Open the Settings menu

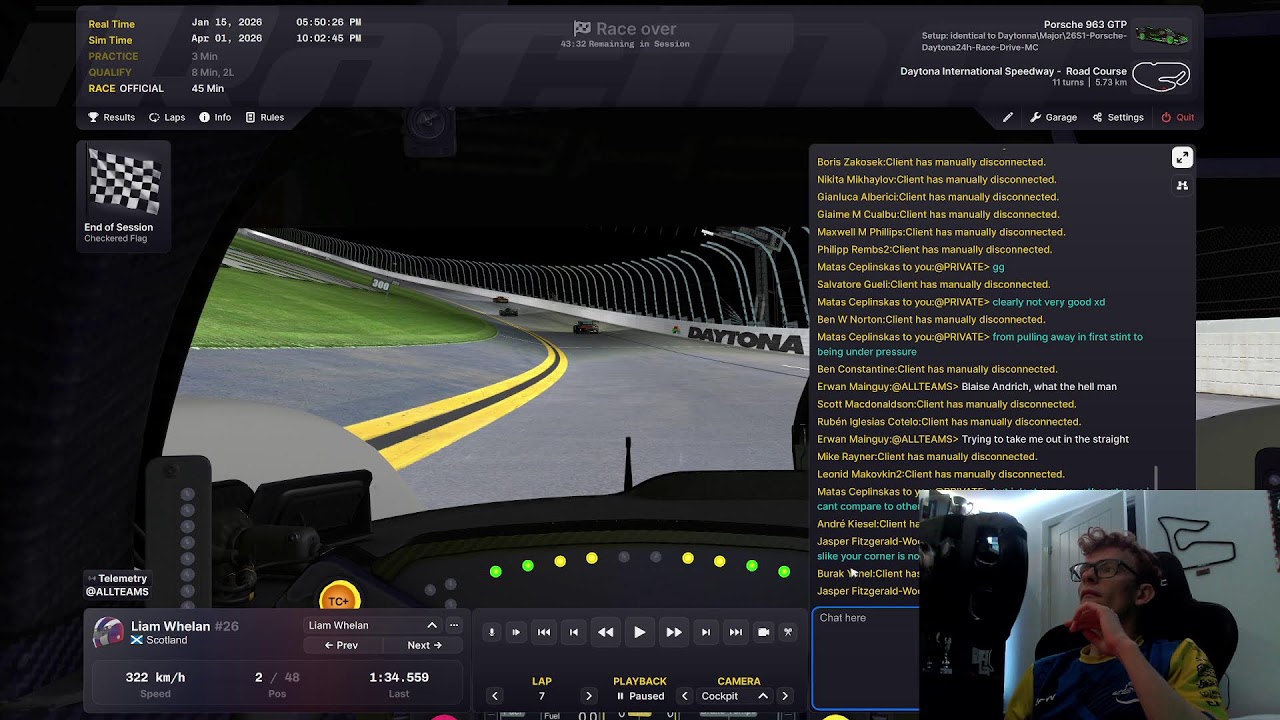coord(1117,117)
